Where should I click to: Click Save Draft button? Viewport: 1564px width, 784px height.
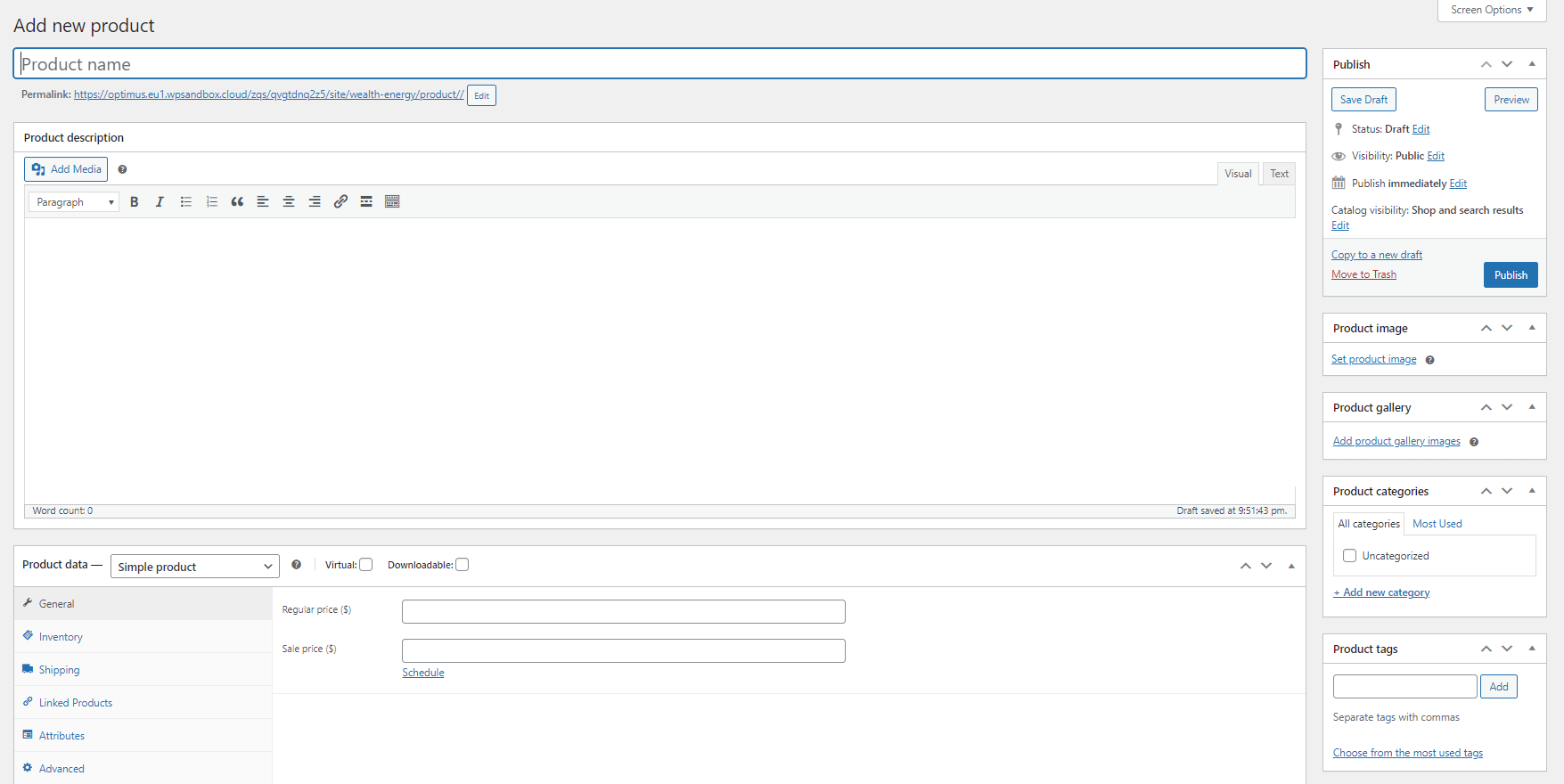1363,100
